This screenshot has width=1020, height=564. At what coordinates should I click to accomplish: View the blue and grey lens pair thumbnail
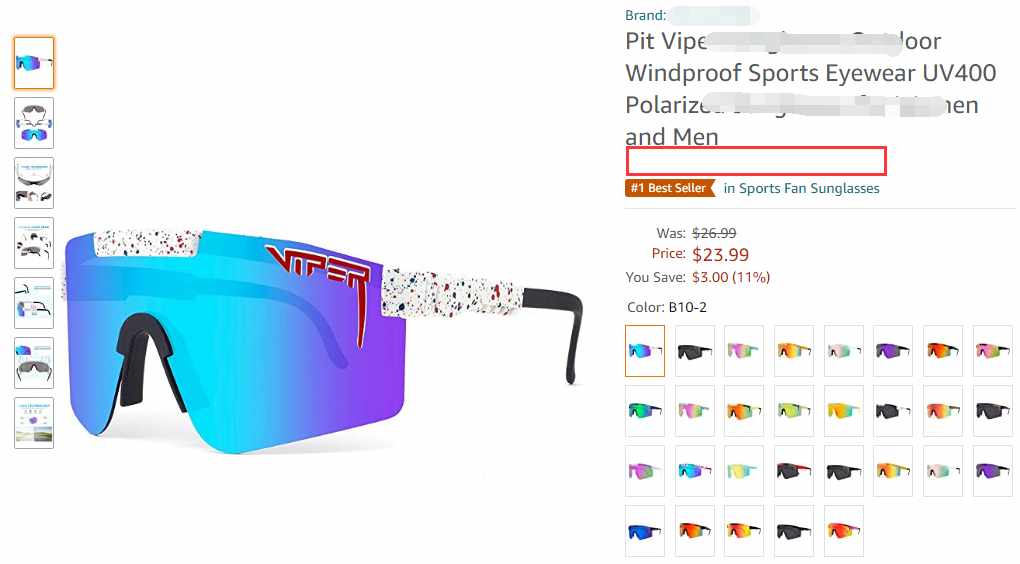34,363
